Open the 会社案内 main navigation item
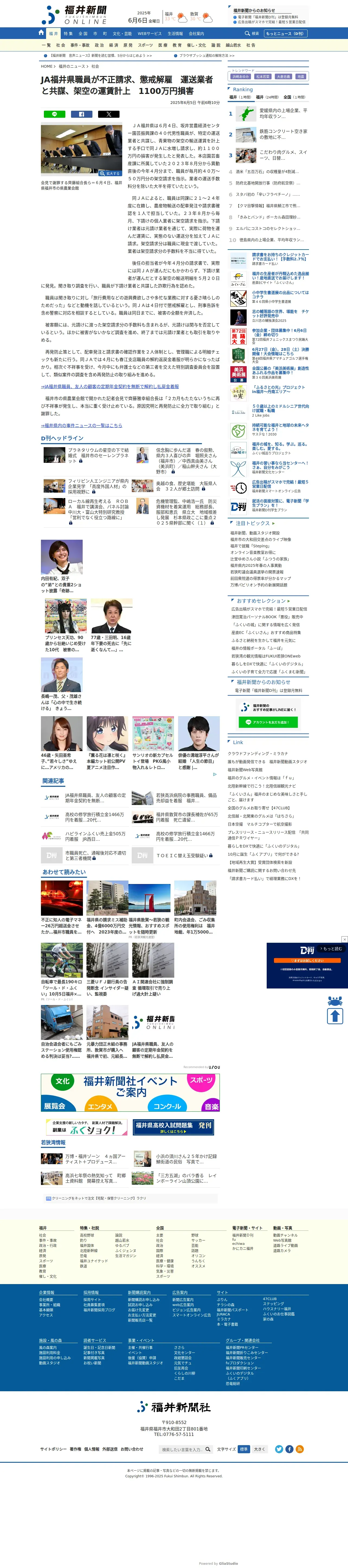 click(196, 34)
